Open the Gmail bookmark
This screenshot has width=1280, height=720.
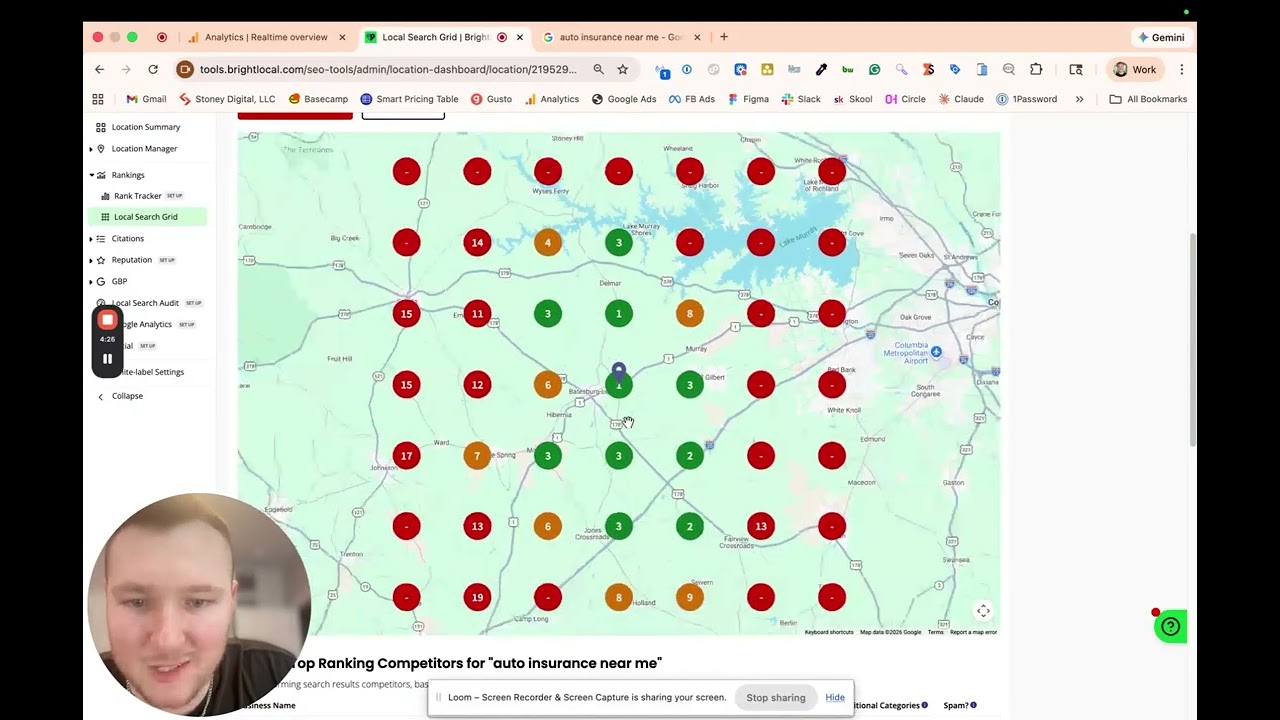(146, 99)
